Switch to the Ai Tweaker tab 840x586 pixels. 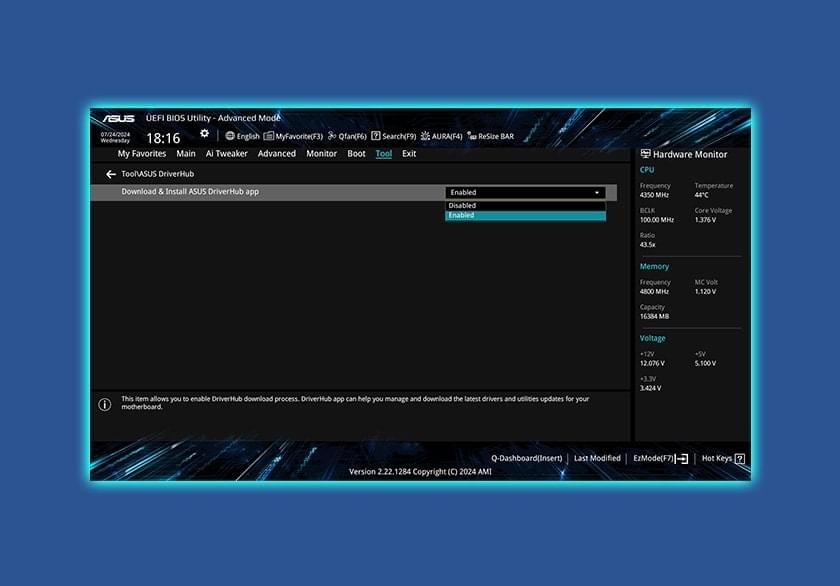pyautogui.click(x=226, y=153)
